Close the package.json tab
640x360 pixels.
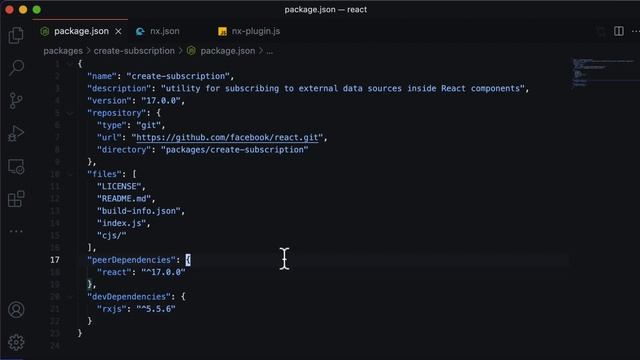[x=118, y=31]
